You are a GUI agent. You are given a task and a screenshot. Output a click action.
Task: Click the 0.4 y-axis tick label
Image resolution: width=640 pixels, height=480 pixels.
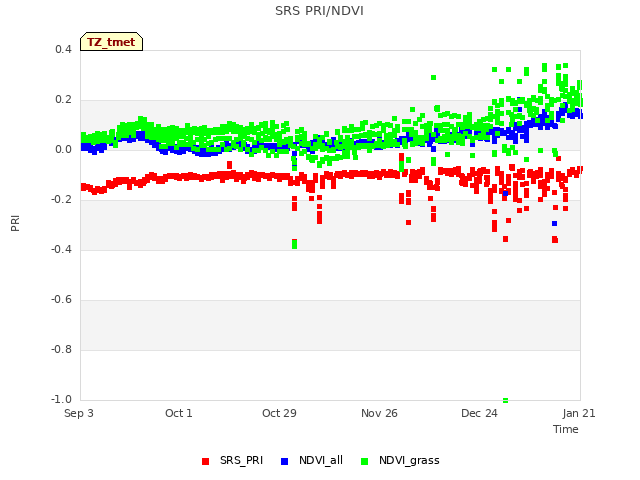click(x=63, y=49)
